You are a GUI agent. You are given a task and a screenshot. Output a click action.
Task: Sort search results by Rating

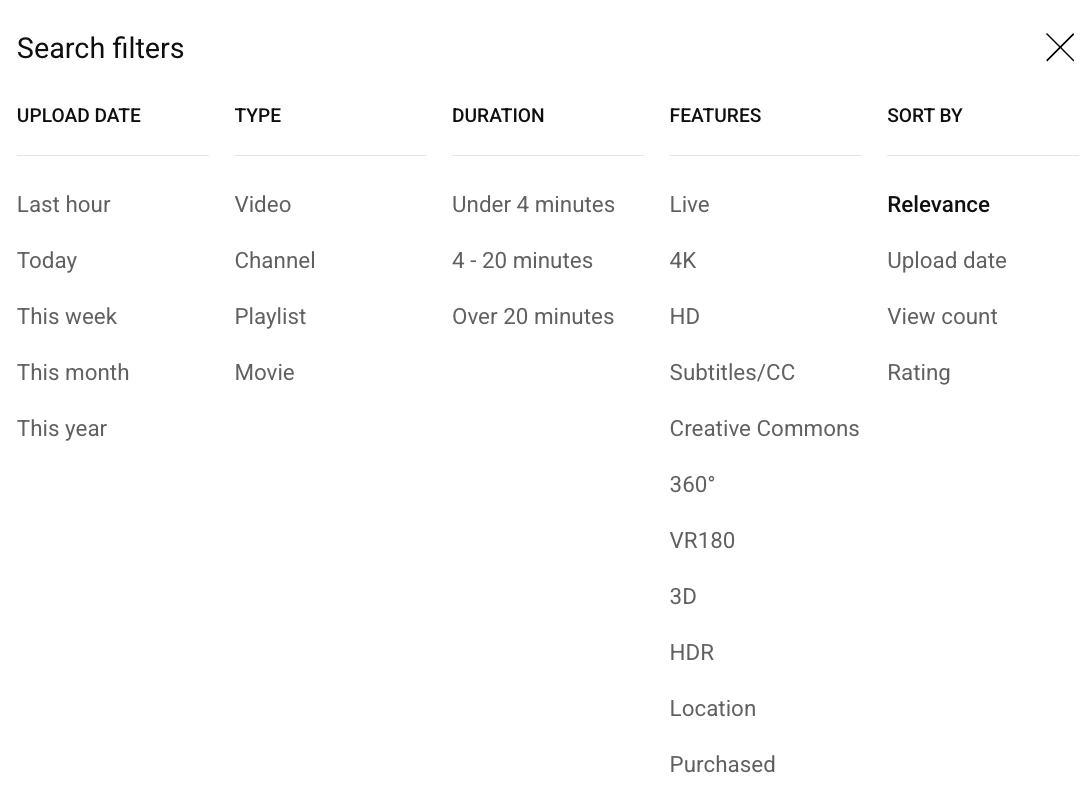918,373
